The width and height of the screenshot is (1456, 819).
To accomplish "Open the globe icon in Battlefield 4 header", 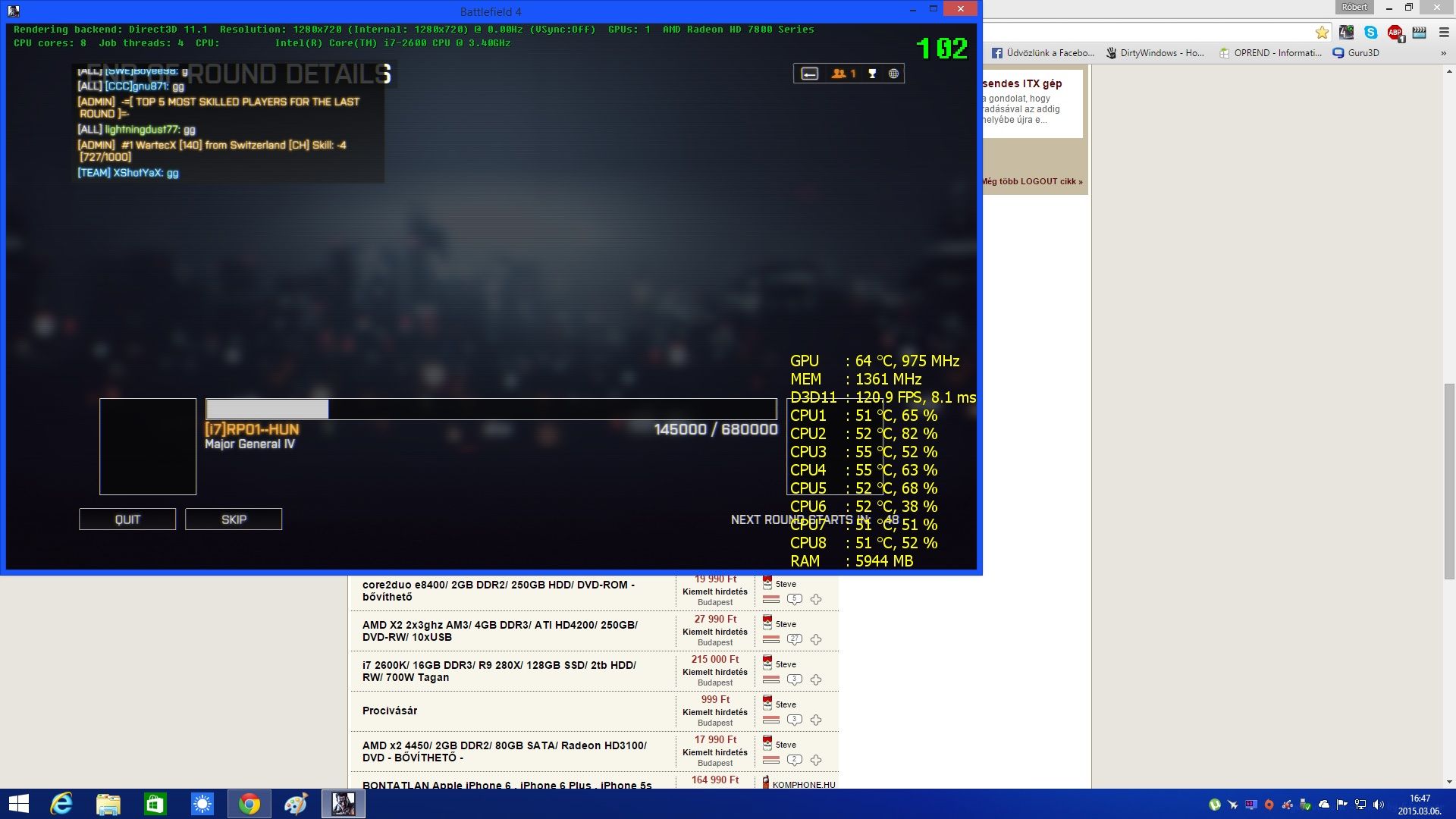I will 893,74.
